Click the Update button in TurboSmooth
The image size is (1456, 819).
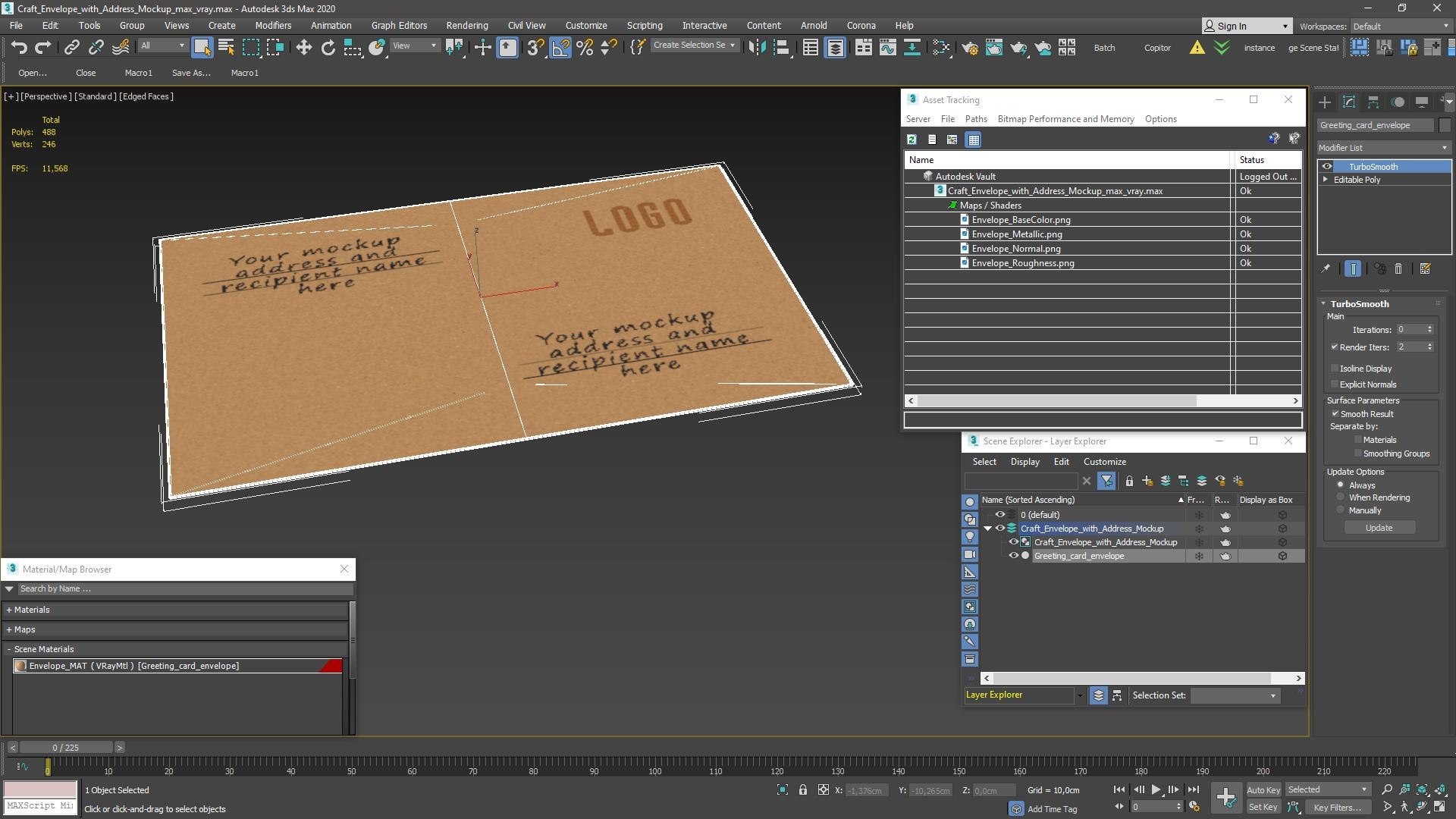pos(1379,527)
